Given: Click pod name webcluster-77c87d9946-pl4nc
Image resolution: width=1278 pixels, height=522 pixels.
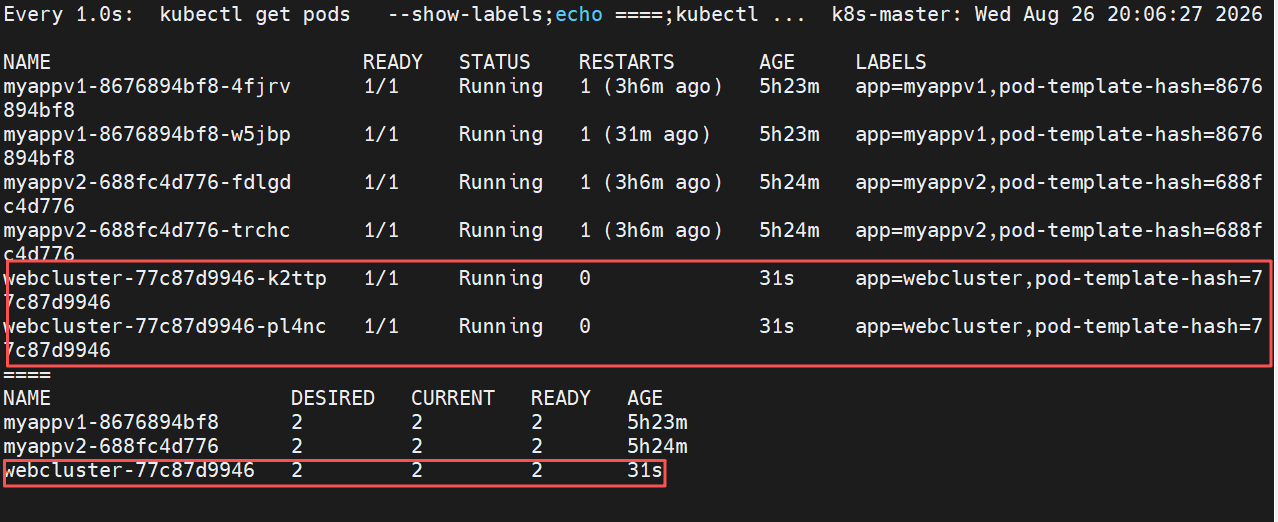Looking at the screenshot, I should (x=165, y=327).
